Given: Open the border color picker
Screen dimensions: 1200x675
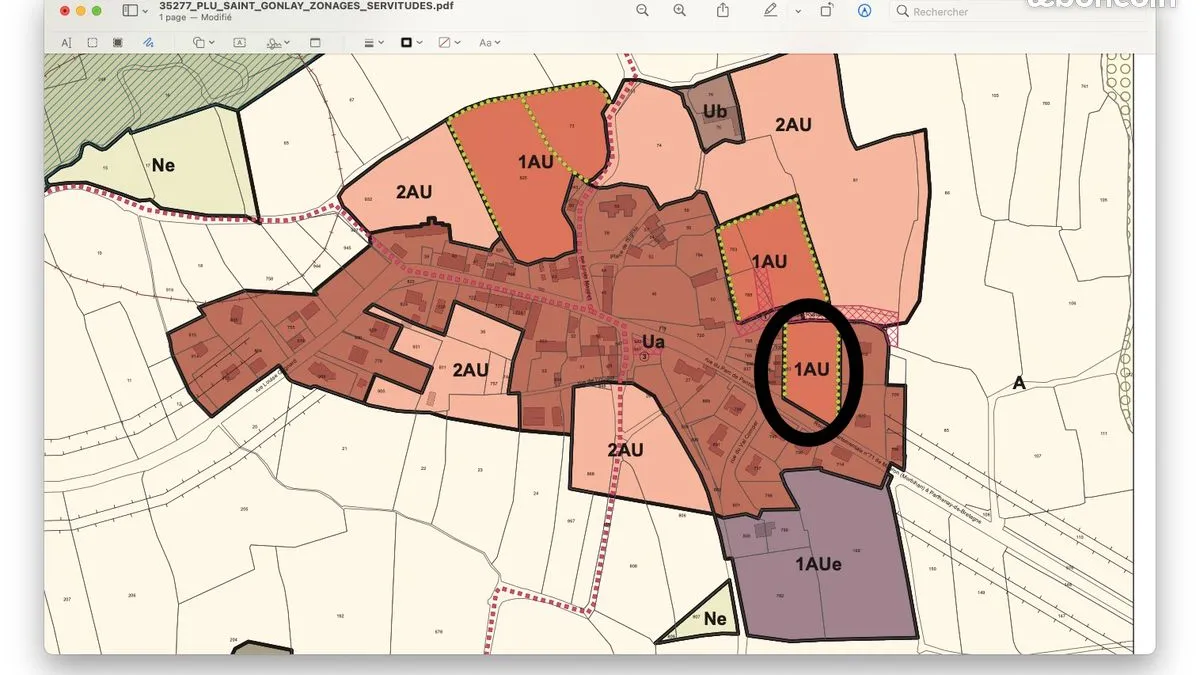Looking at the screenshot, I should [x=411, y=43].
